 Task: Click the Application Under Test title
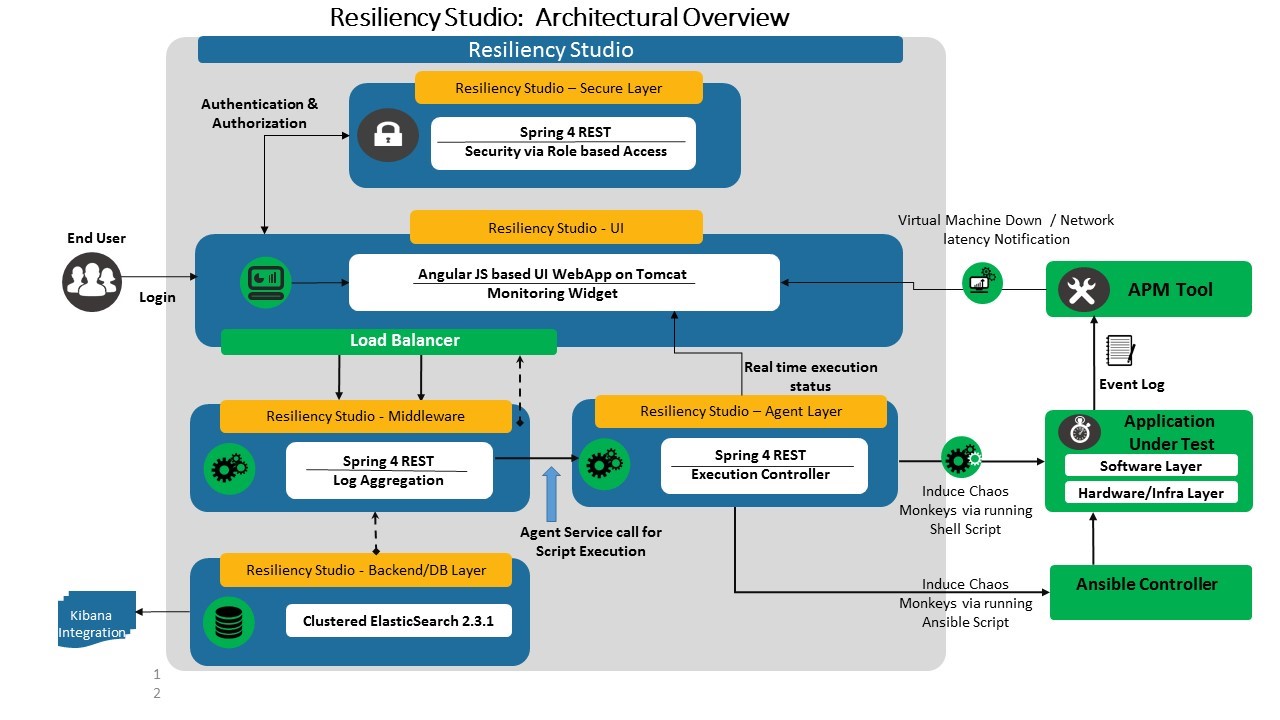1169,433
